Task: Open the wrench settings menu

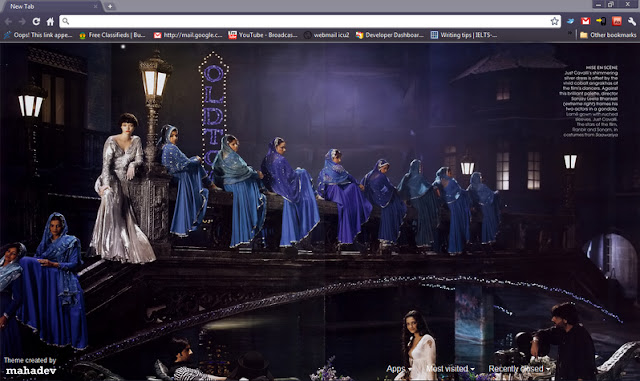Action: (x=631, y=21)
